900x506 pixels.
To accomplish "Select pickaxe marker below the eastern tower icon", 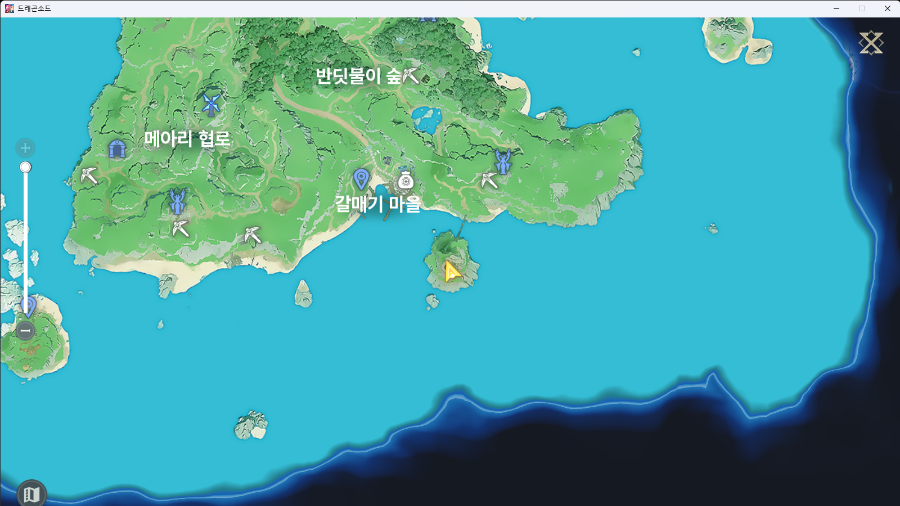I will point(489,181).
